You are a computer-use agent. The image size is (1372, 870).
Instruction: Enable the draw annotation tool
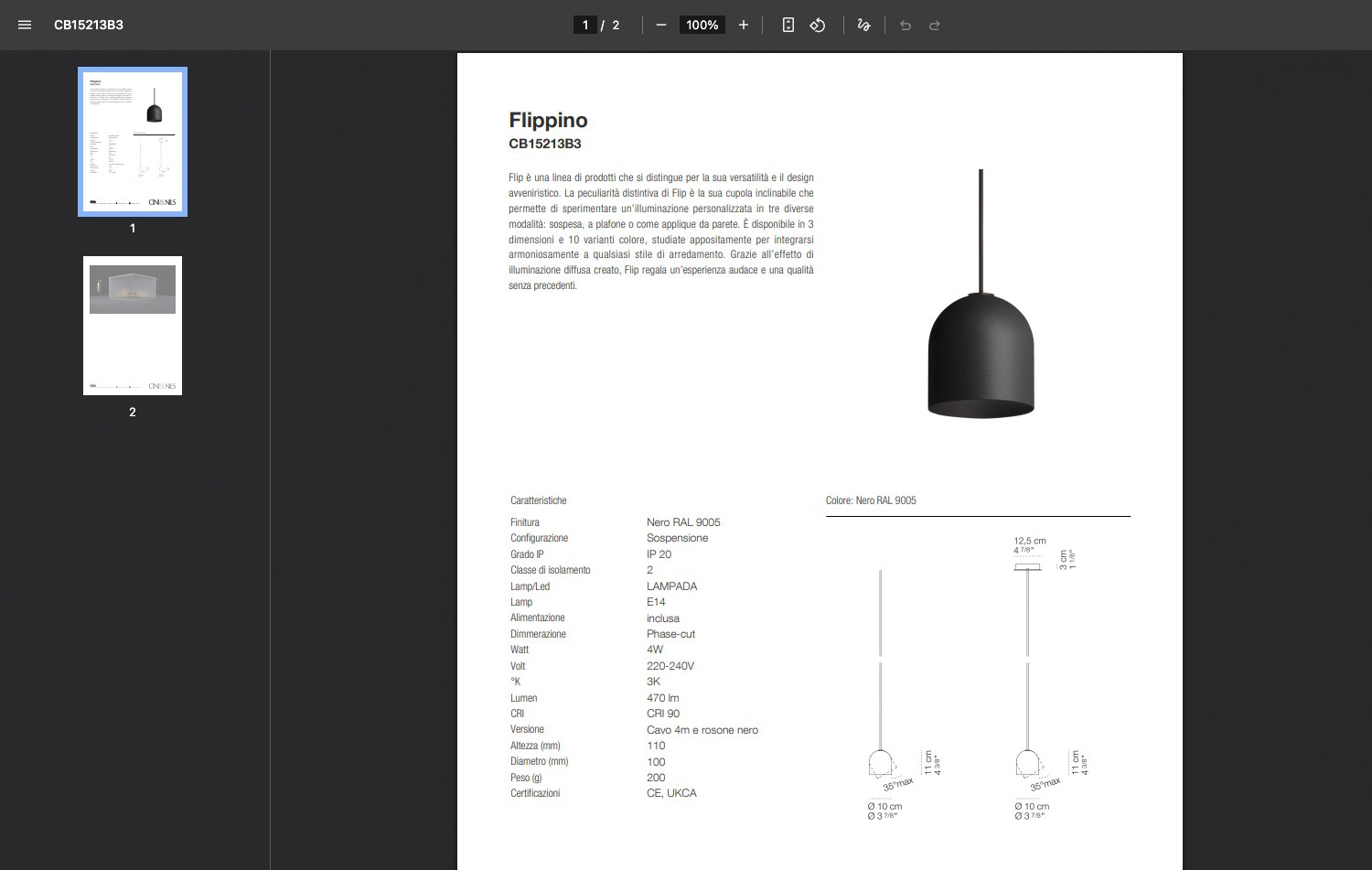863,25
